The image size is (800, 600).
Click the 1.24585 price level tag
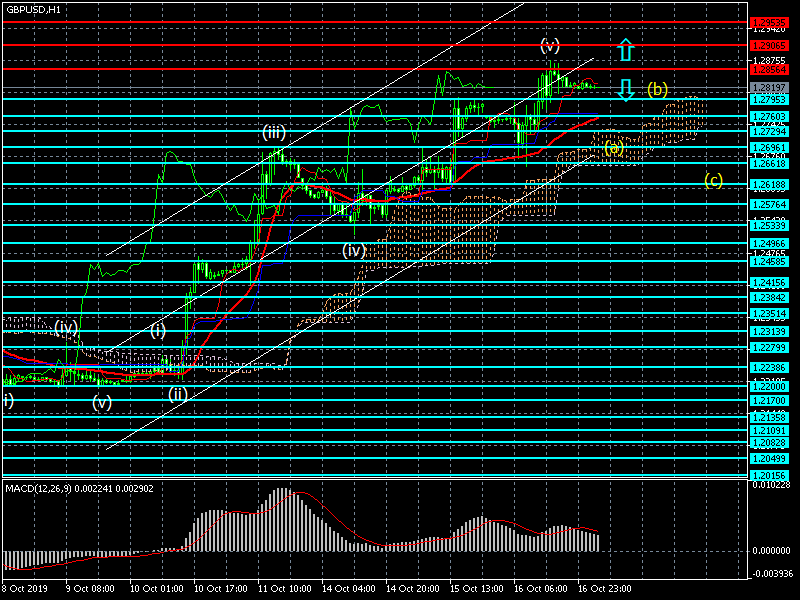pos(769,262)
